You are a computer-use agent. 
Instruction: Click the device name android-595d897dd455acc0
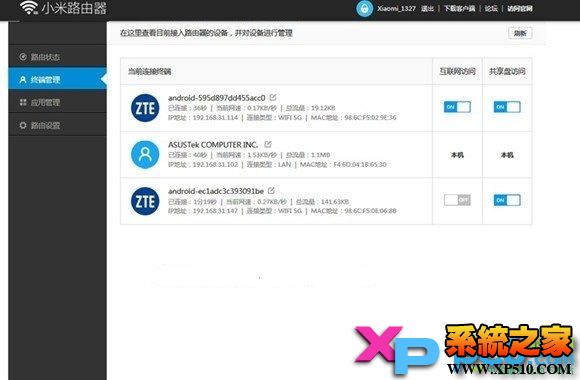pos(216,98)
